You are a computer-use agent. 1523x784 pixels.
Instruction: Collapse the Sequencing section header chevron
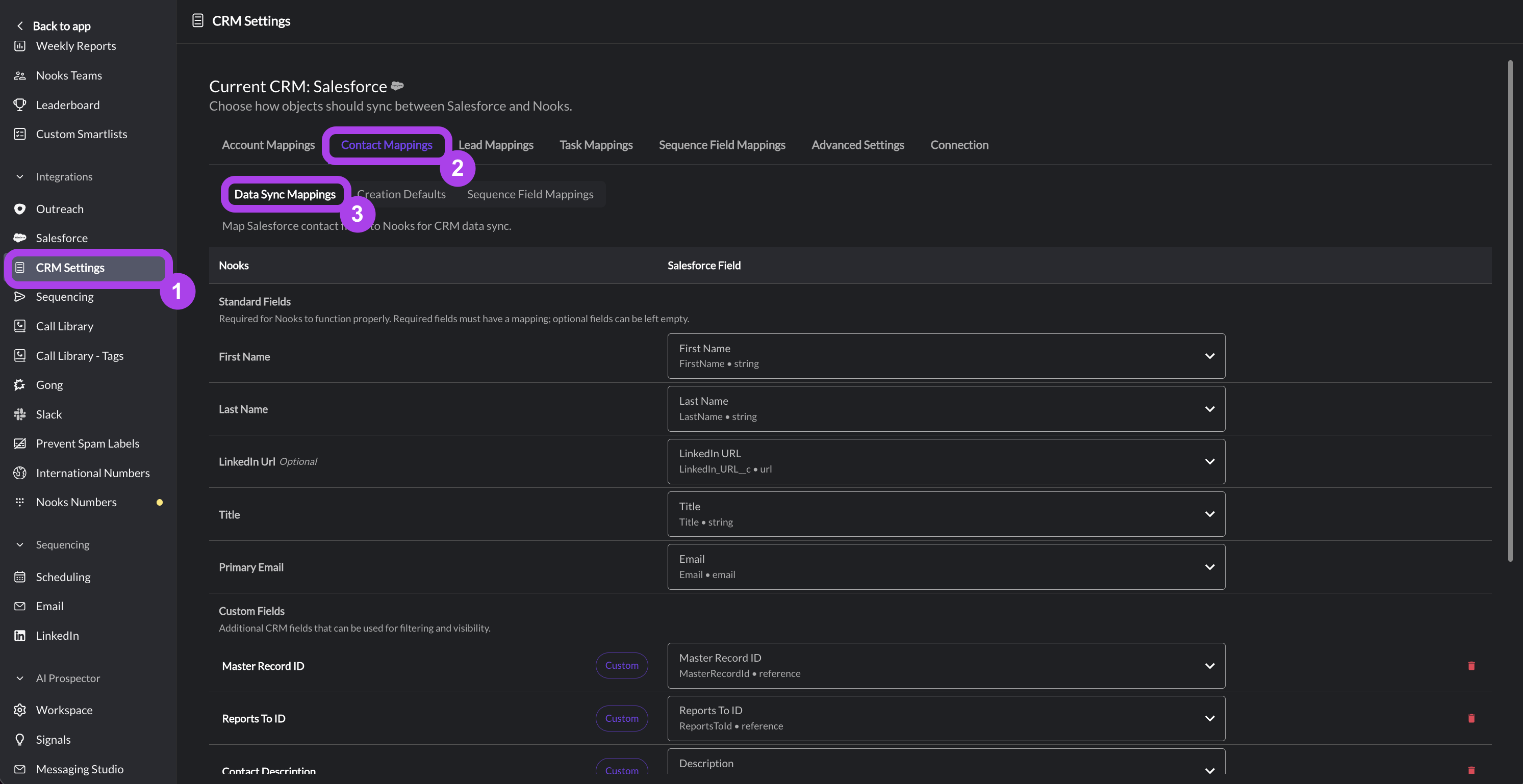19,545
